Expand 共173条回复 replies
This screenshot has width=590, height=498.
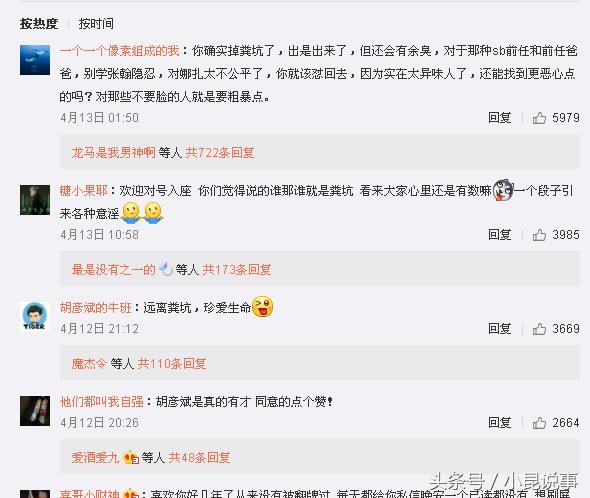point(237,270)
